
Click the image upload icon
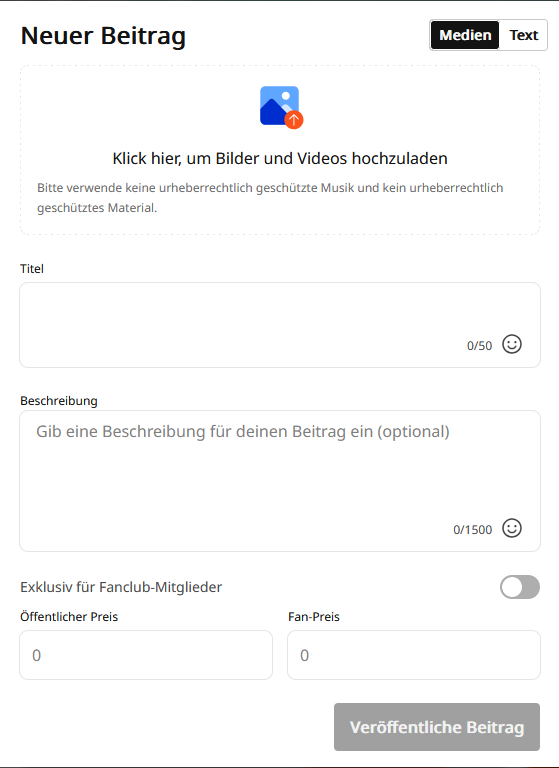click(x=281, y=107)
